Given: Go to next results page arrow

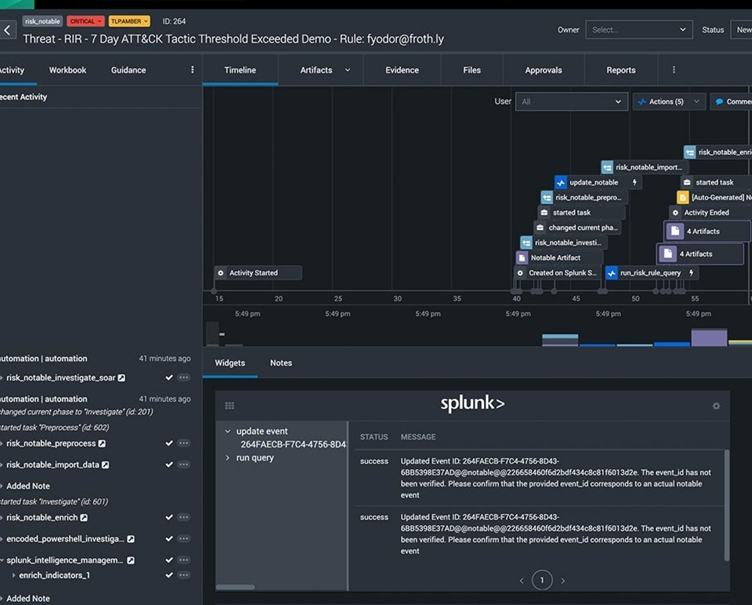Looking at the screenshot, I should (x=563, y=581).
